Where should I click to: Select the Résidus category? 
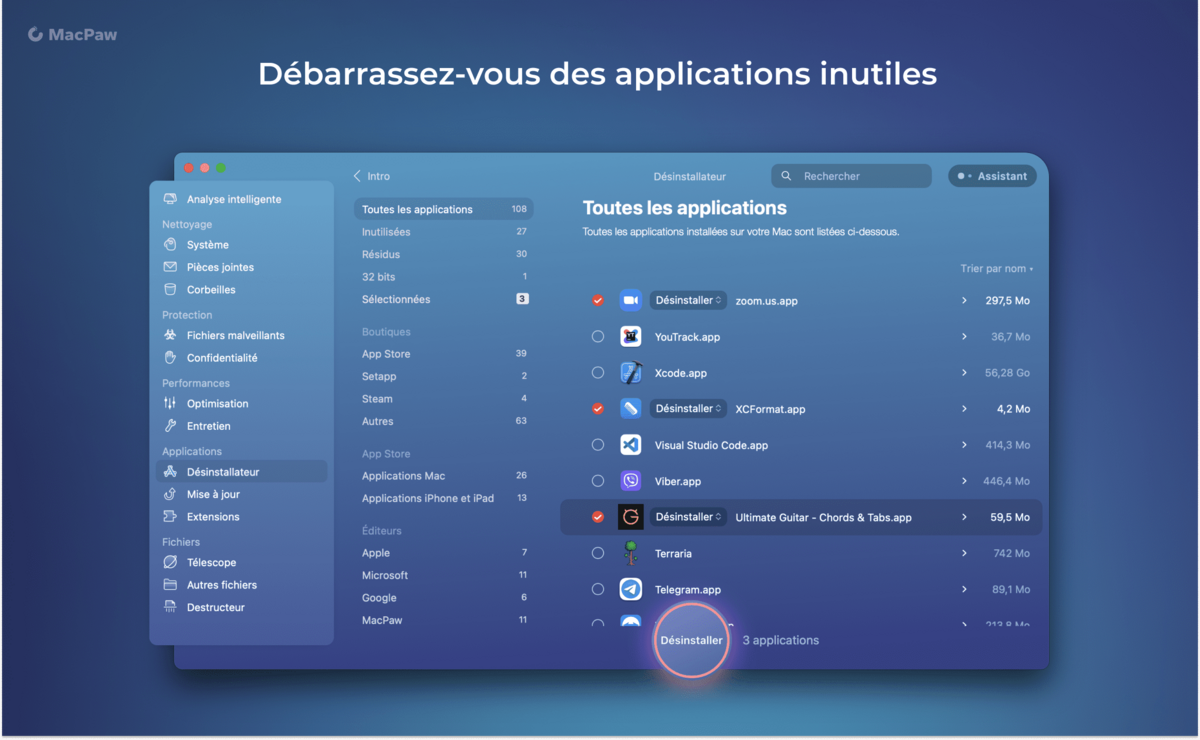(444, 254)
